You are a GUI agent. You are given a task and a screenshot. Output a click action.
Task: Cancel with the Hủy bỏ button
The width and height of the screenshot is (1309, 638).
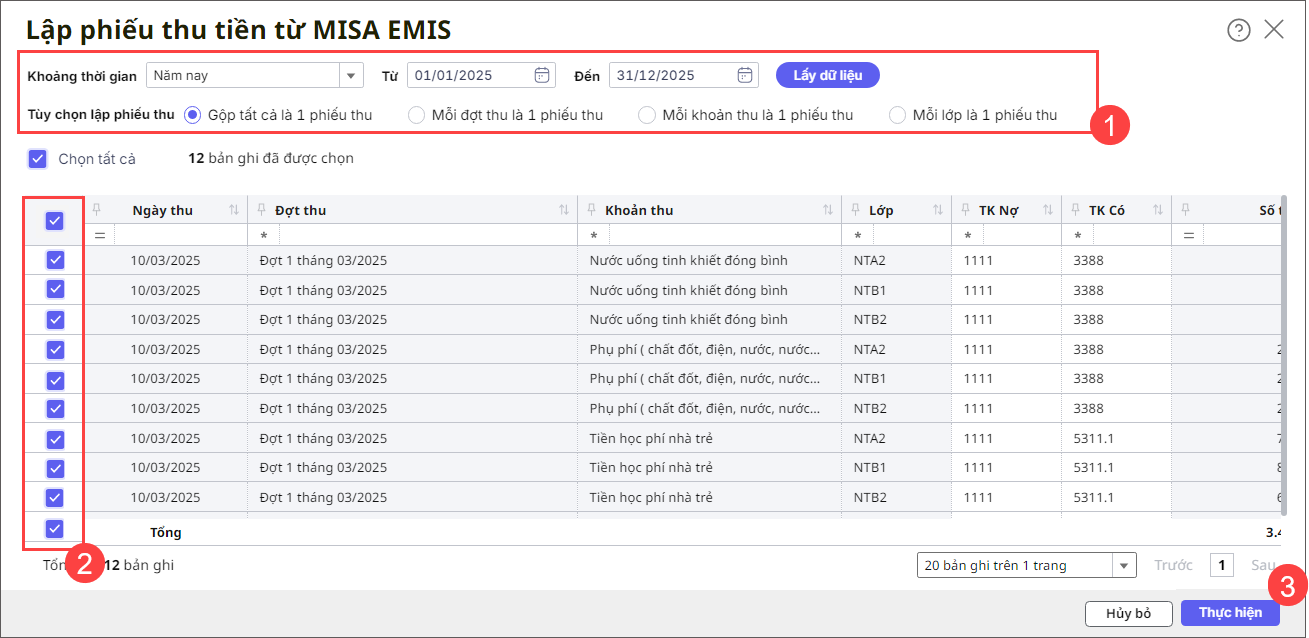(1128, 613)
